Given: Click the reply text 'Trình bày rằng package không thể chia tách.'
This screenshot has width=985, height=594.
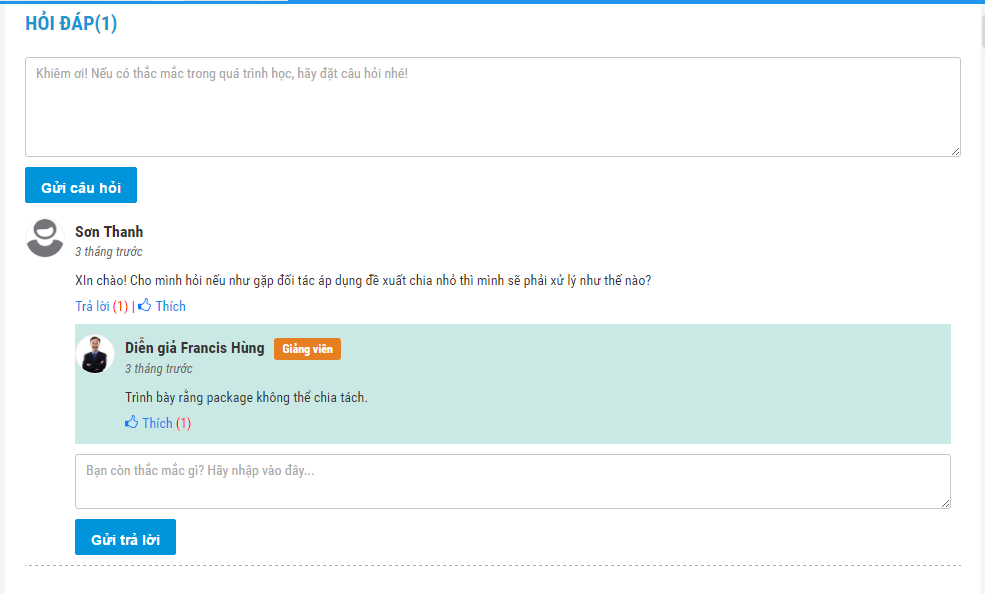Looking at the screenshot, I should [x=246, y=397].
